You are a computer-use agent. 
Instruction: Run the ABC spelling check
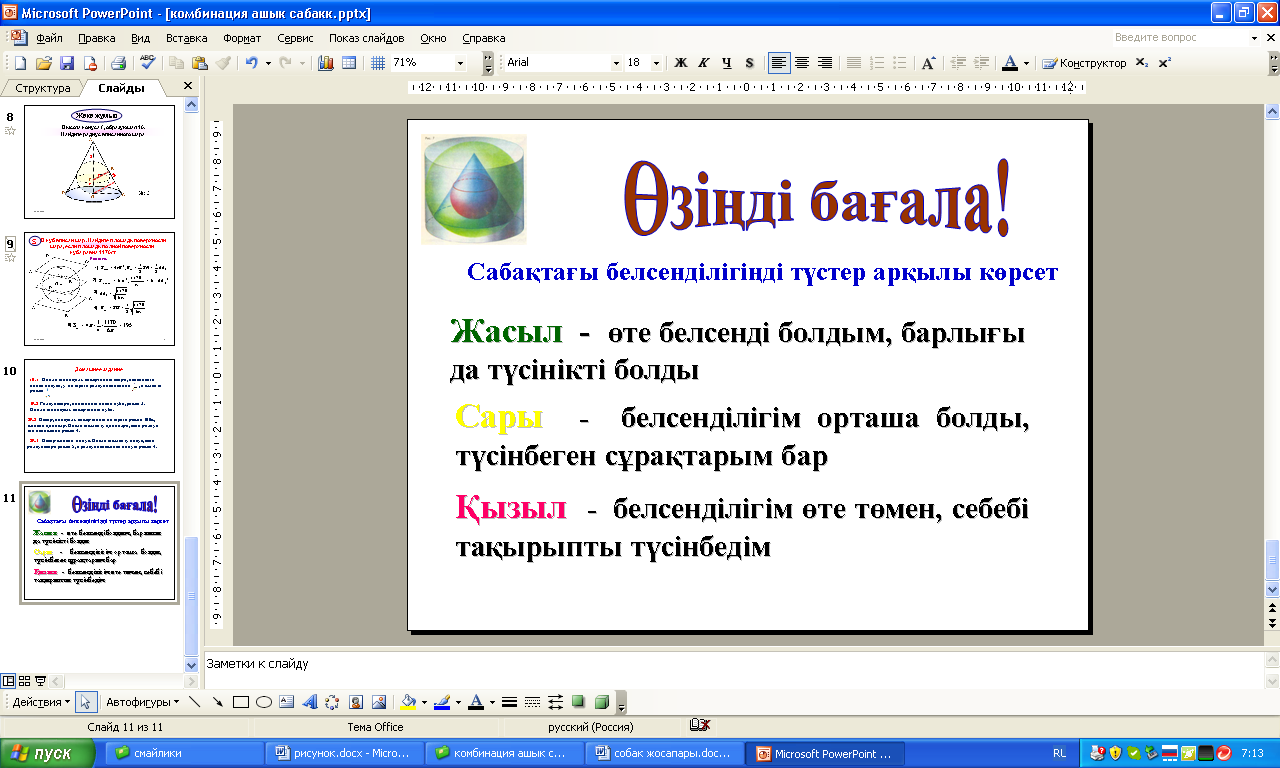pos(148,63)
